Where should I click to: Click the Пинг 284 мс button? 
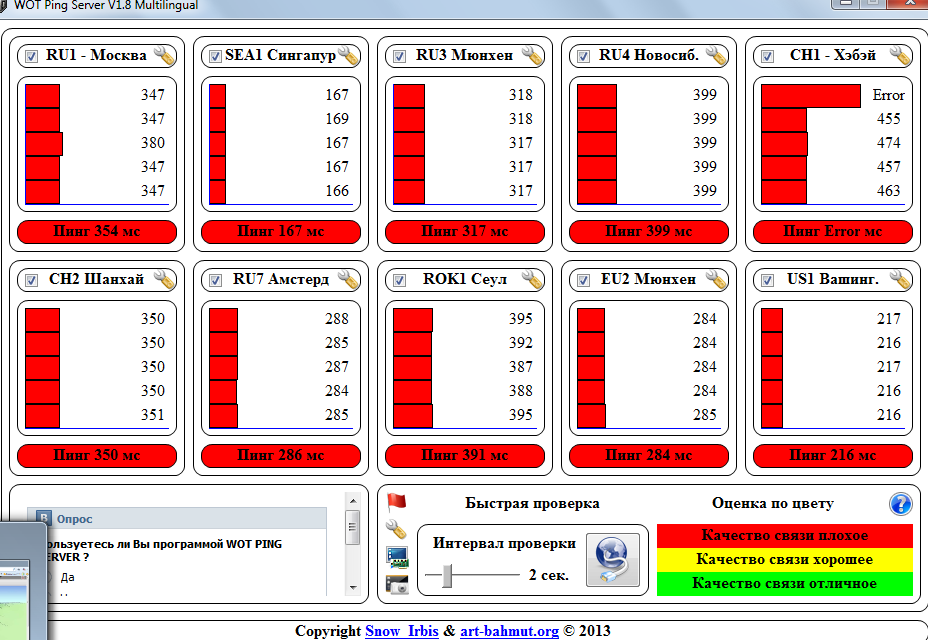pyautogui.click(x=649, y=455)
